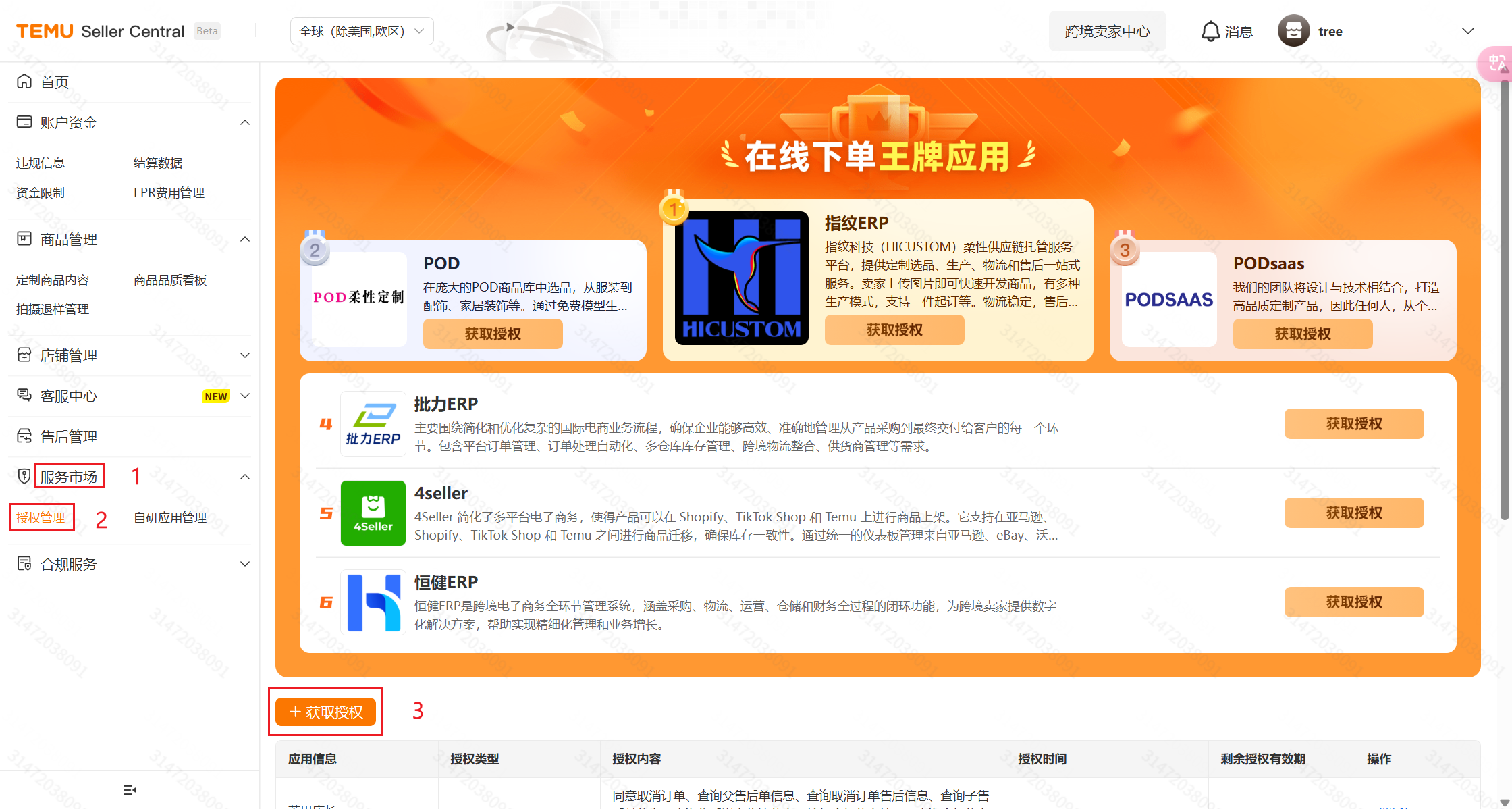
Task: Click 获取授权 for PODsaas
Action: click(x=1303, y=334)
